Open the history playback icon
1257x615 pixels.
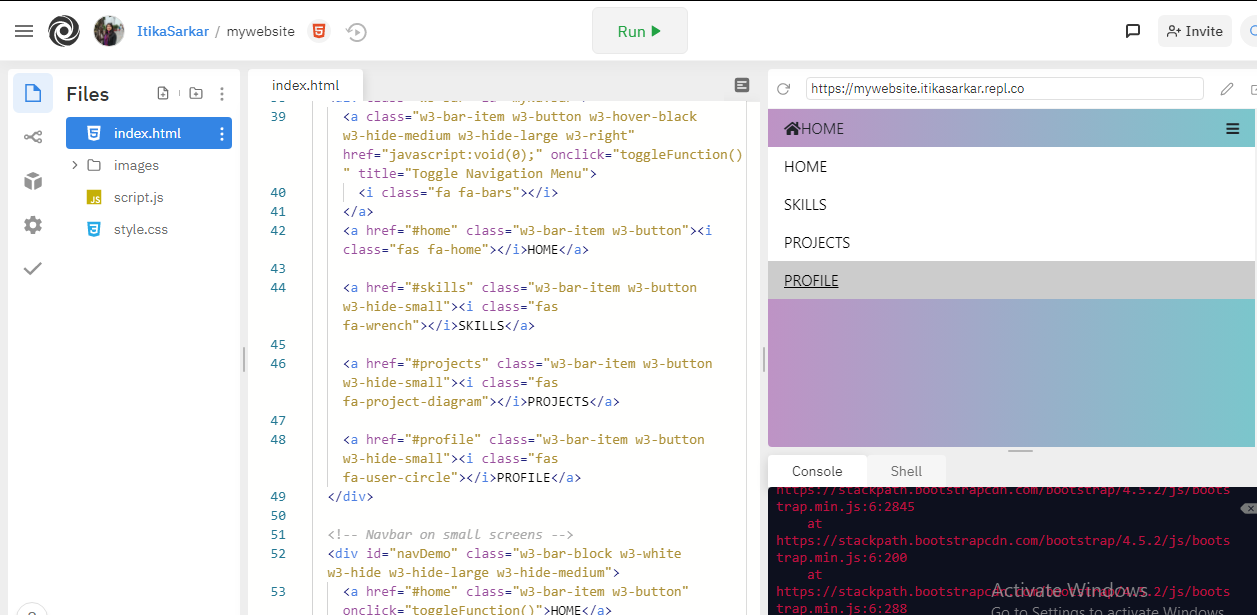356,32
